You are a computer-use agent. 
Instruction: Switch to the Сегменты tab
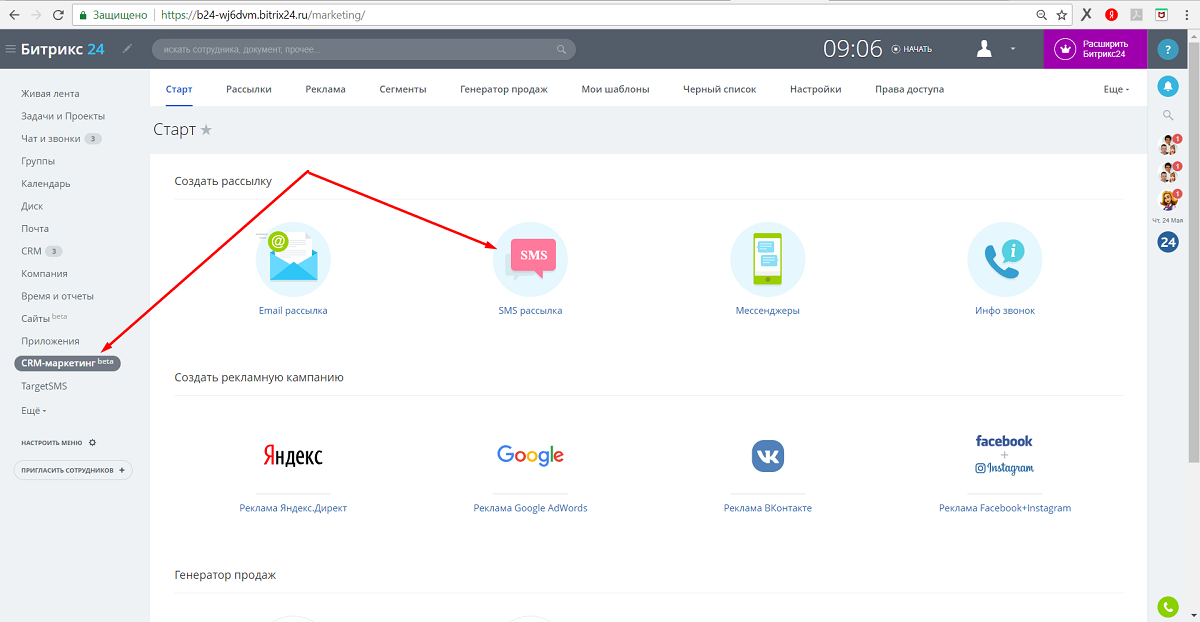[403, 89]
